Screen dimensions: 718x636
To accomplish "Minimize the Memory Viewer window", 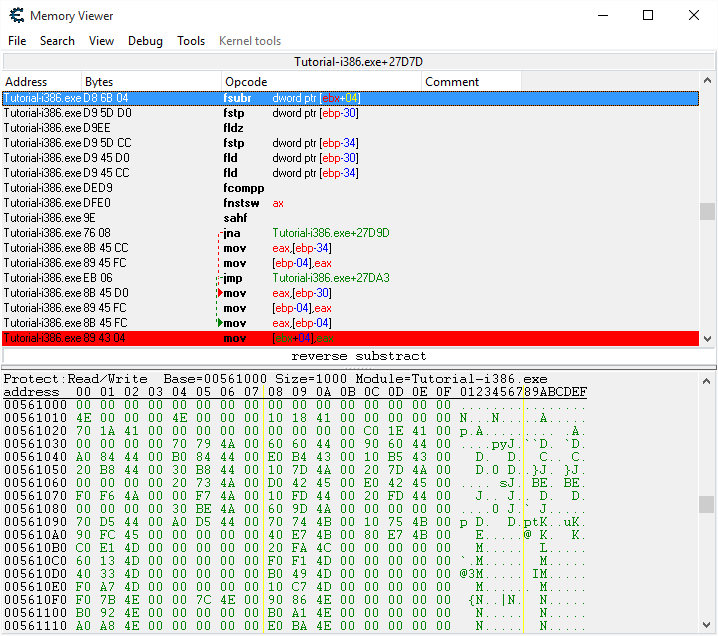I will point(602,15).
